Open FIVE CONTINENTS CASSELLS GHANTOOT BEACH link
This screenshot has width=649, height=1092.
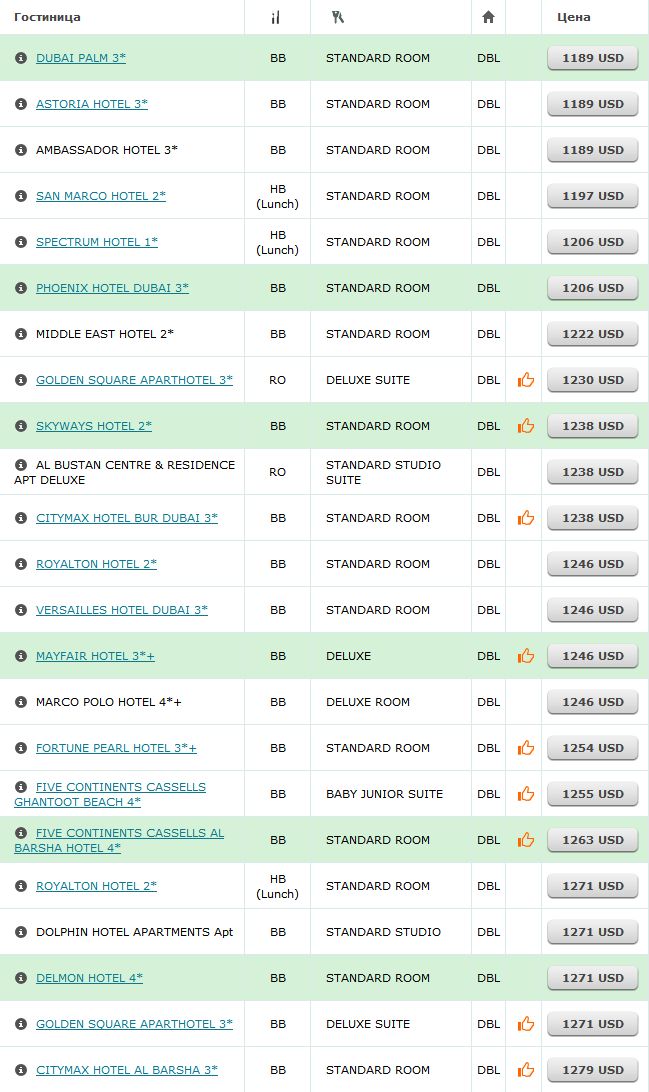(x=110, y=794)
